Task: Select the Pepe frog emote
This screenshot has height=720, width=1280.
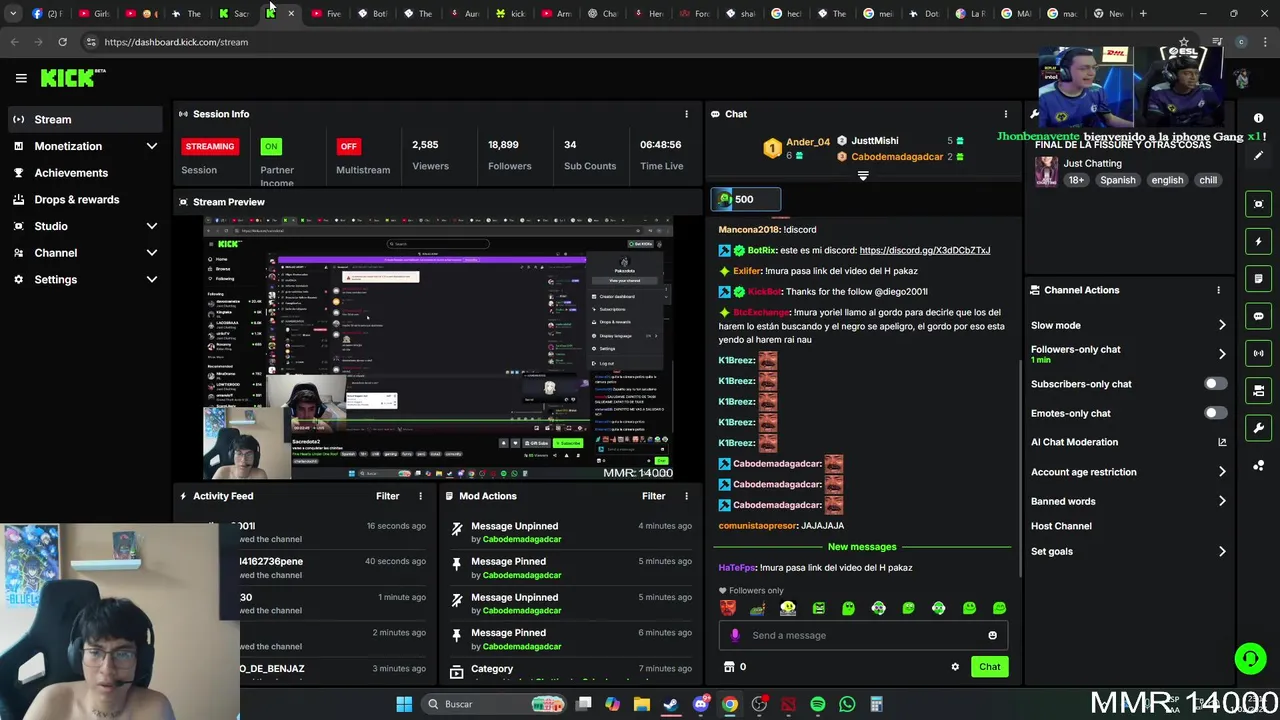Action: pyautogui.click(x=758, y=608)
